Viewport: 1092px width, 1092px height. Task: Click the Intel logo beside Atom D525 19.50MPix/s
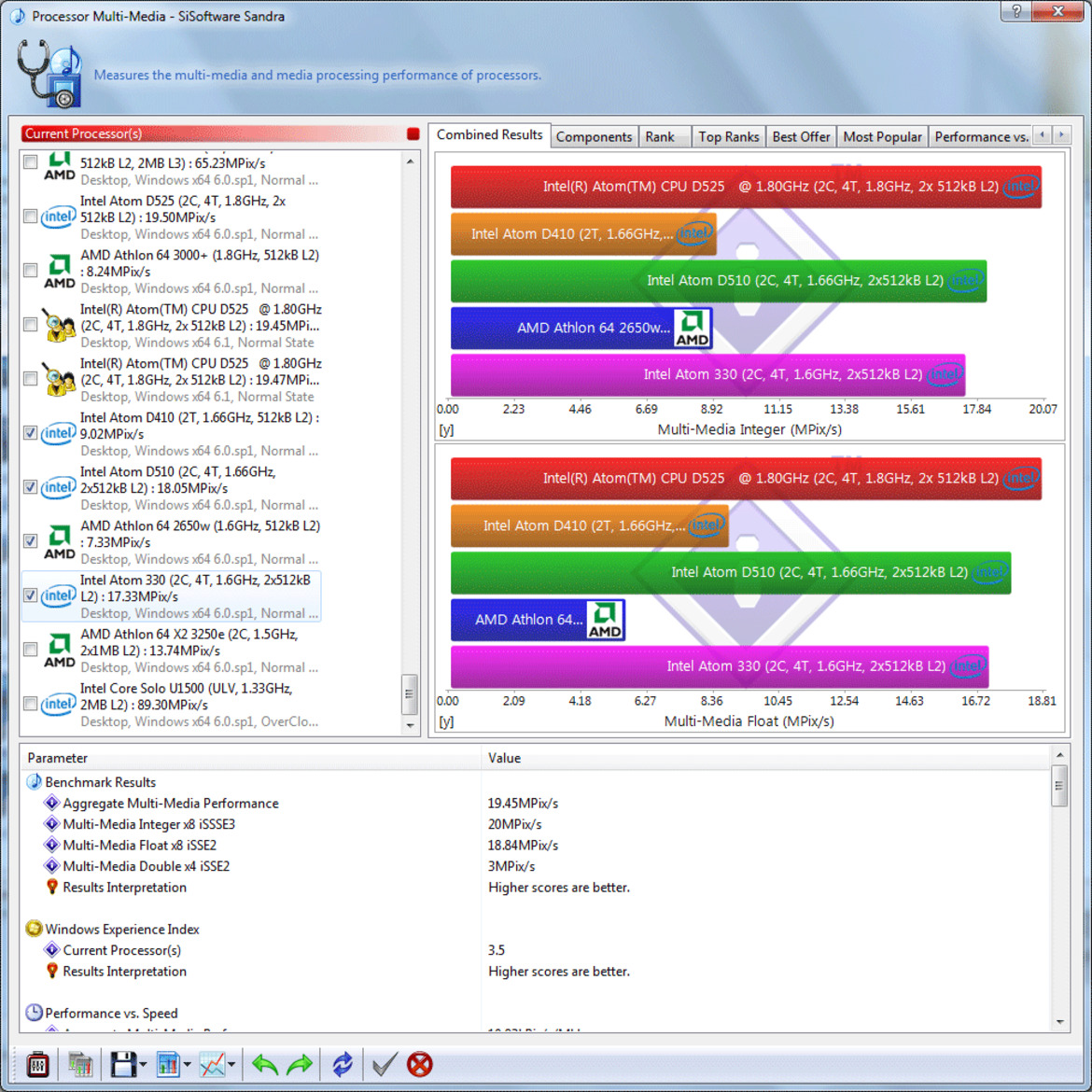tap(59, 217)
